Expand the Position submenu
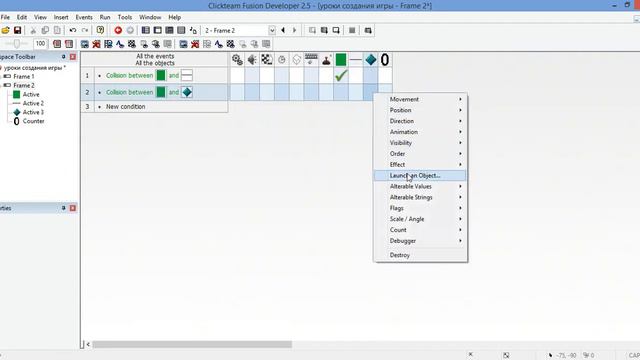The height and width of the screenshot is (360, 640). pyautogui.click(x=420, y=110)
